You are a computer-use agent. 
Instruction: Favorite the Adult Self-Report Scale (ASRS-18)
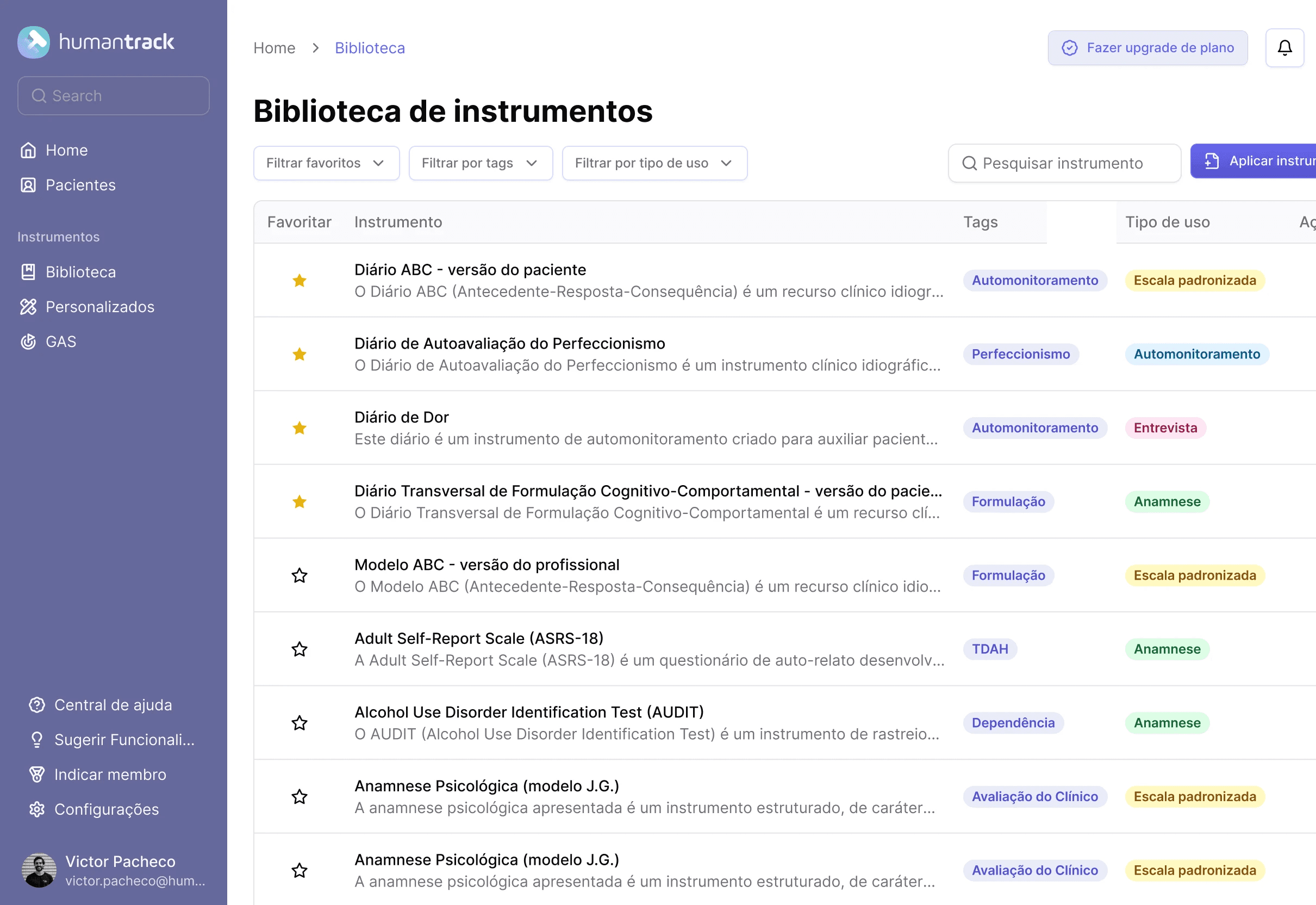pyautogui.click(x=300, y=649)
